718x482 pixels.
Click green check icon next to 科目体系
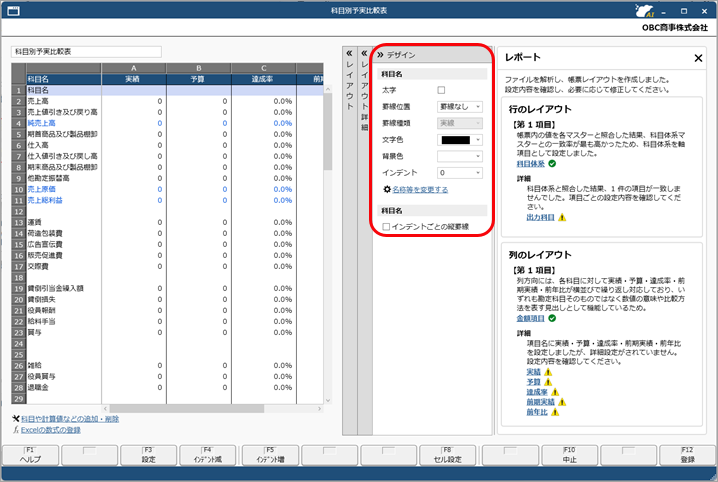coord(552,163)
